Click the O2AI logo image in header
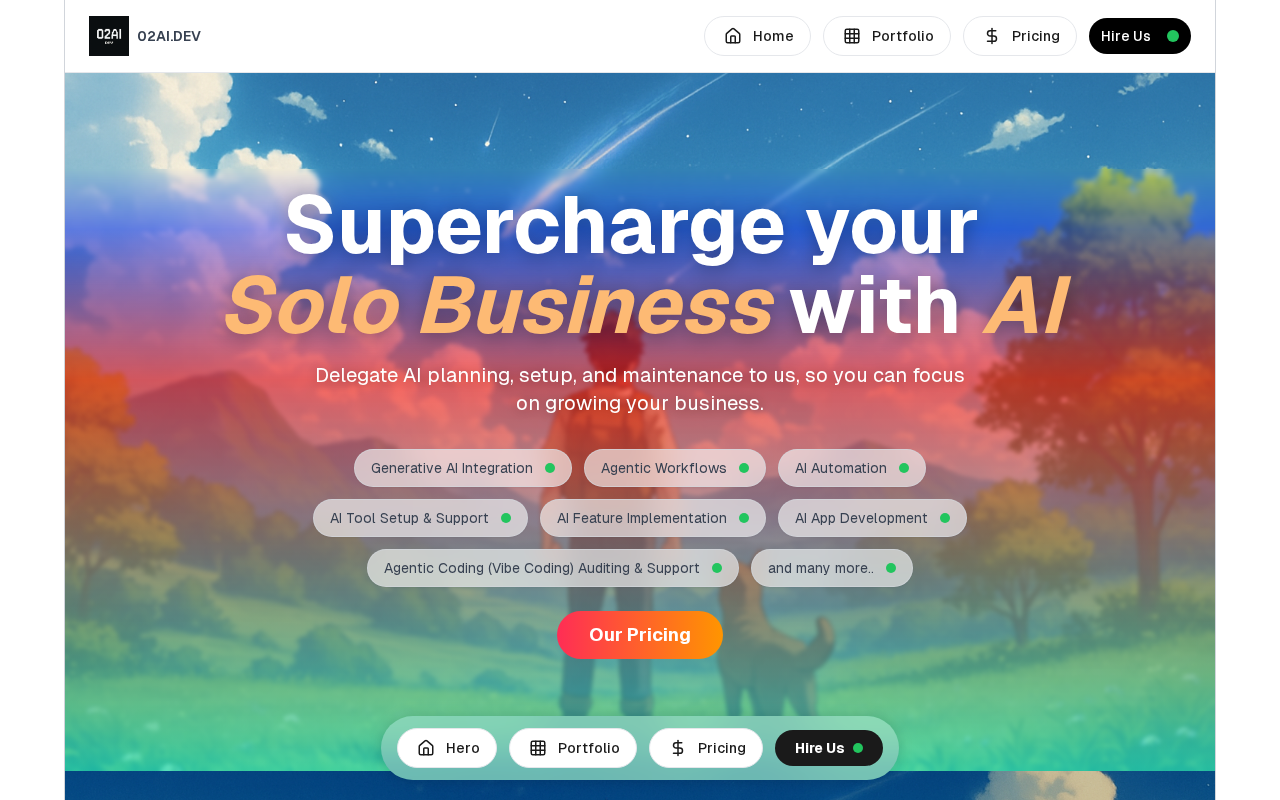Image resolution: width=1280 pixels, height=800 pixels. pos(109,36)
